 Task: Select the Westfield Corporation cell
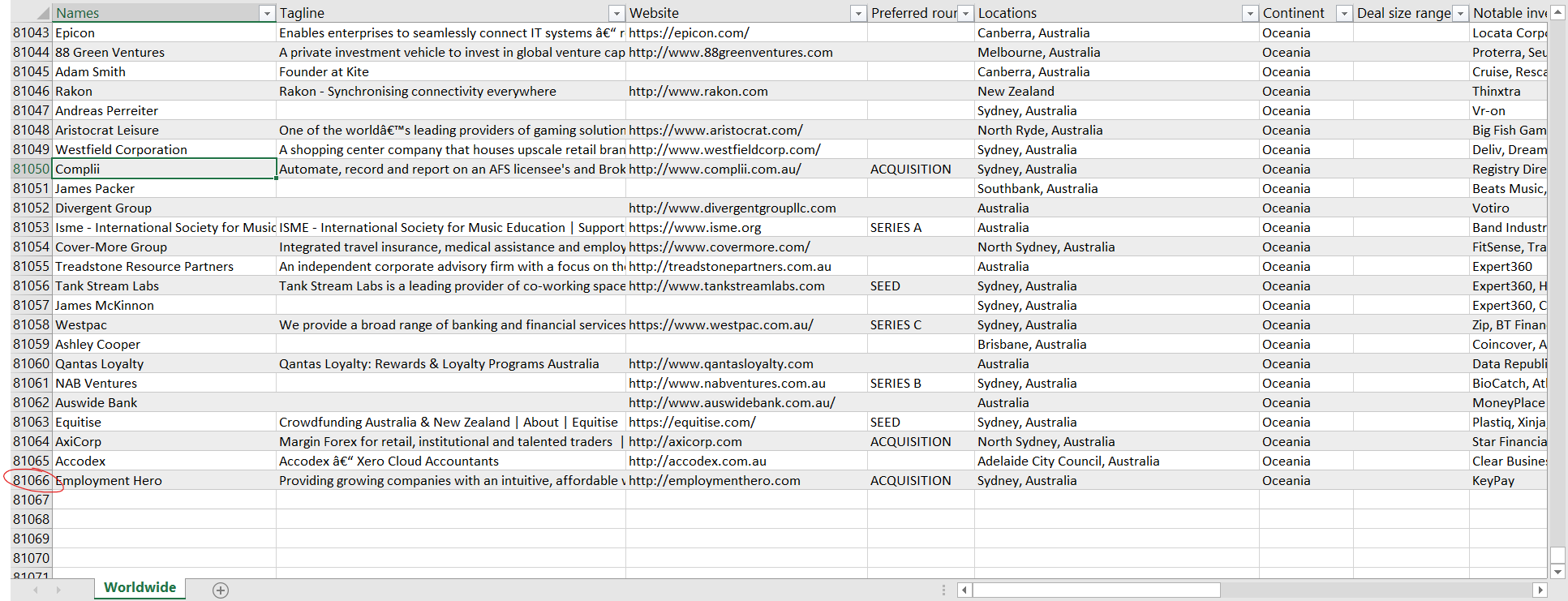pyautogui.click(x=165, y=149)
